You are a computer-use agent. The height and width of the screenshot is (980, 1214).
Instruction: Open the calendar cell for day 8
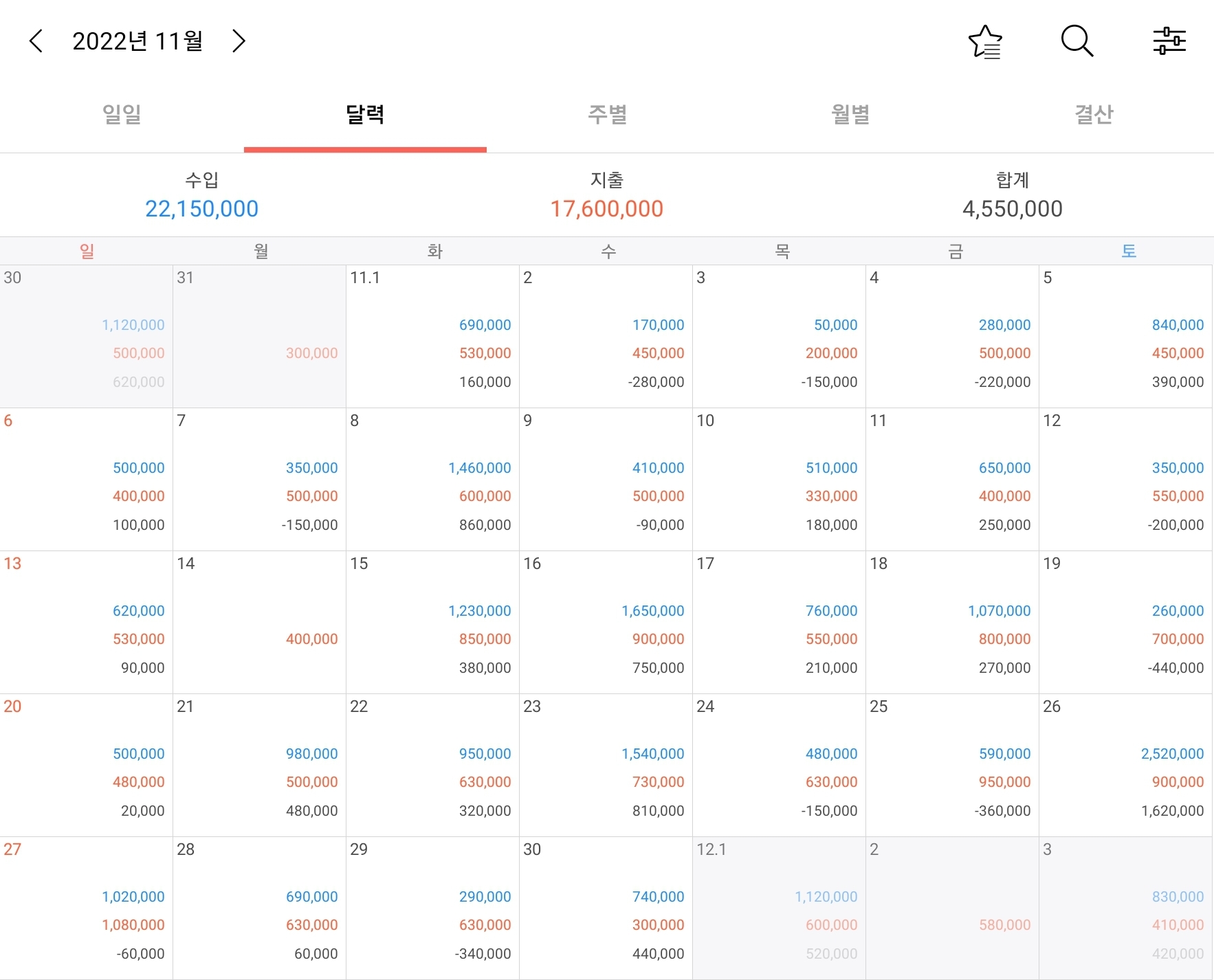pyautogui.click(x=432, y=479)
